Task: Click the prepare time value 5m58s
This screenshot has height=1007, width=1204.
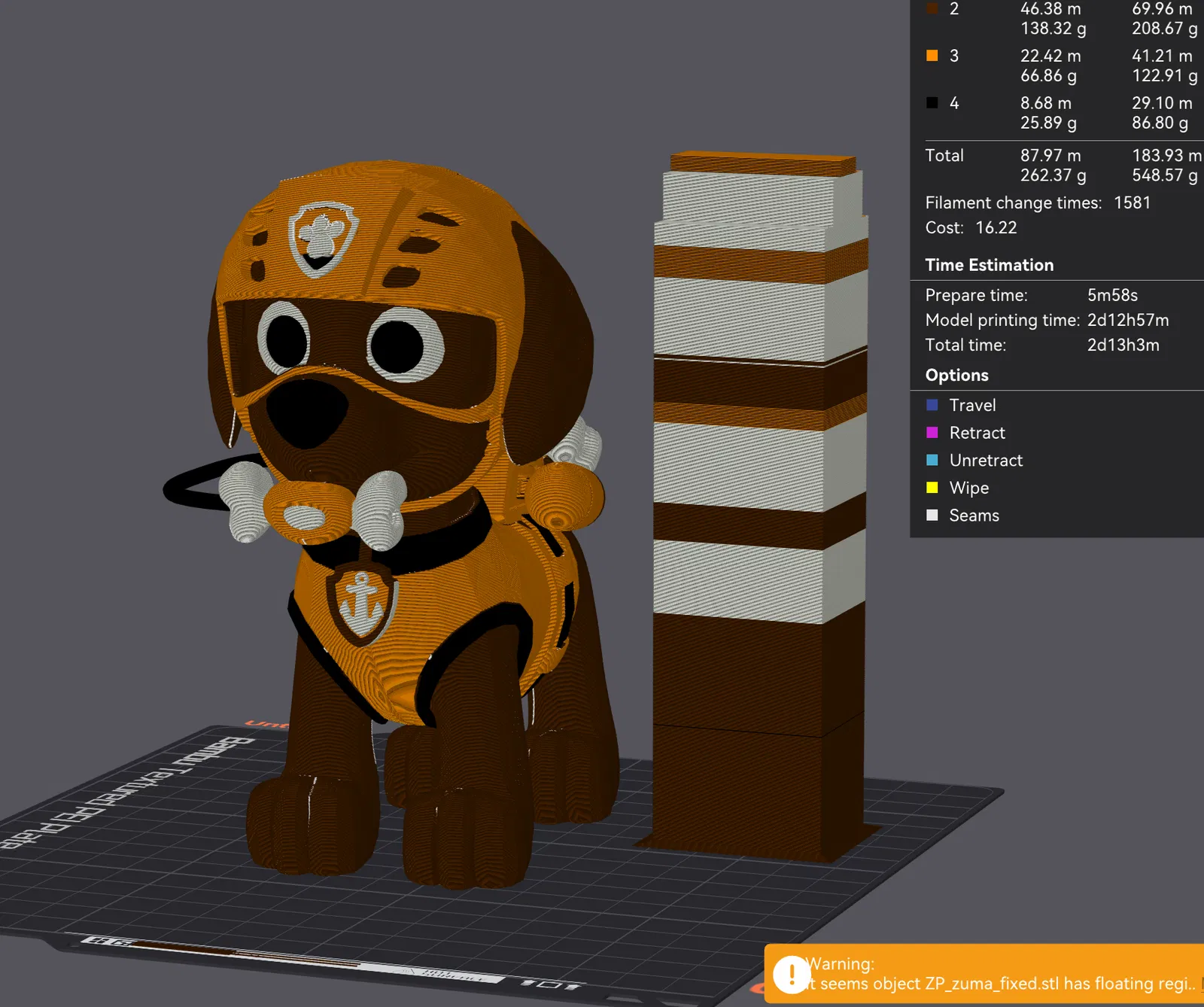Action: click(1113, 295)
